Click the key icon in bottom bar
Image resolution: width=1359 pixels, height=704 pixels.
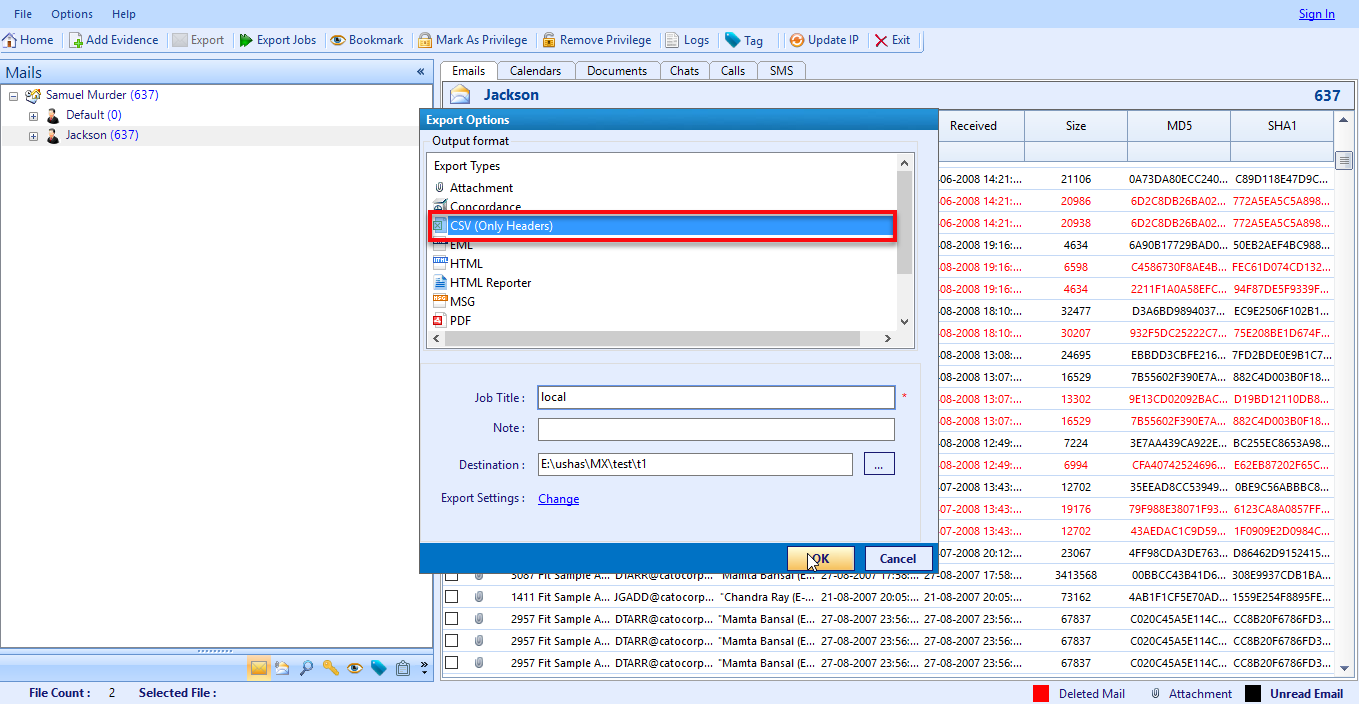[x=330, y=668]
